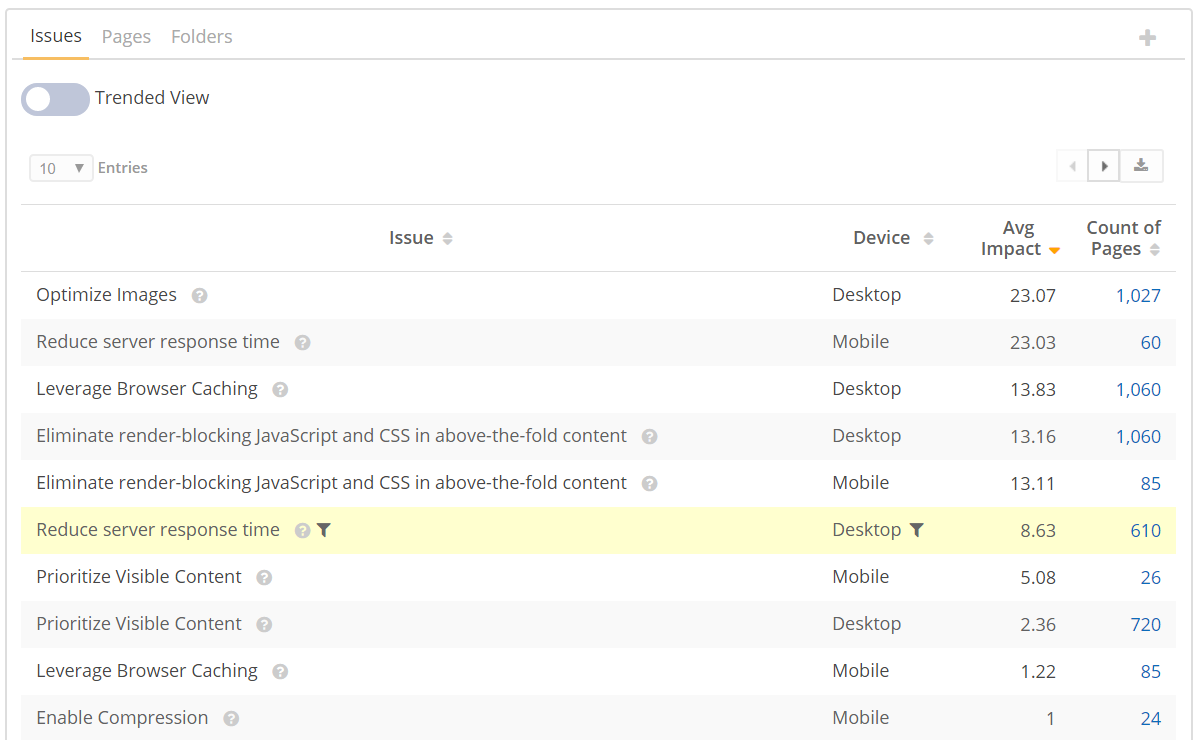The height and width of the screenshot is (740, 1202).
Task: Select the Optimize Images issue name
Action: (106, 295)
